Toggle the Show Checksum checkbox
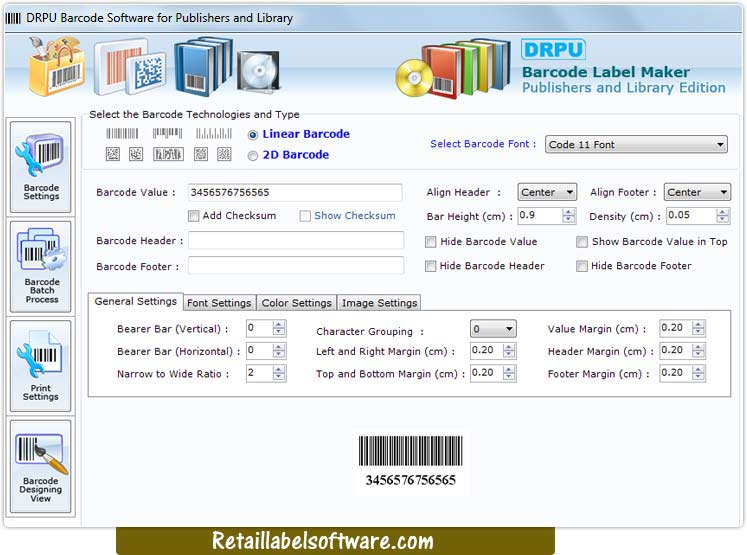The width and height of the screenshot is (747, 555). [x=305, y=216]
